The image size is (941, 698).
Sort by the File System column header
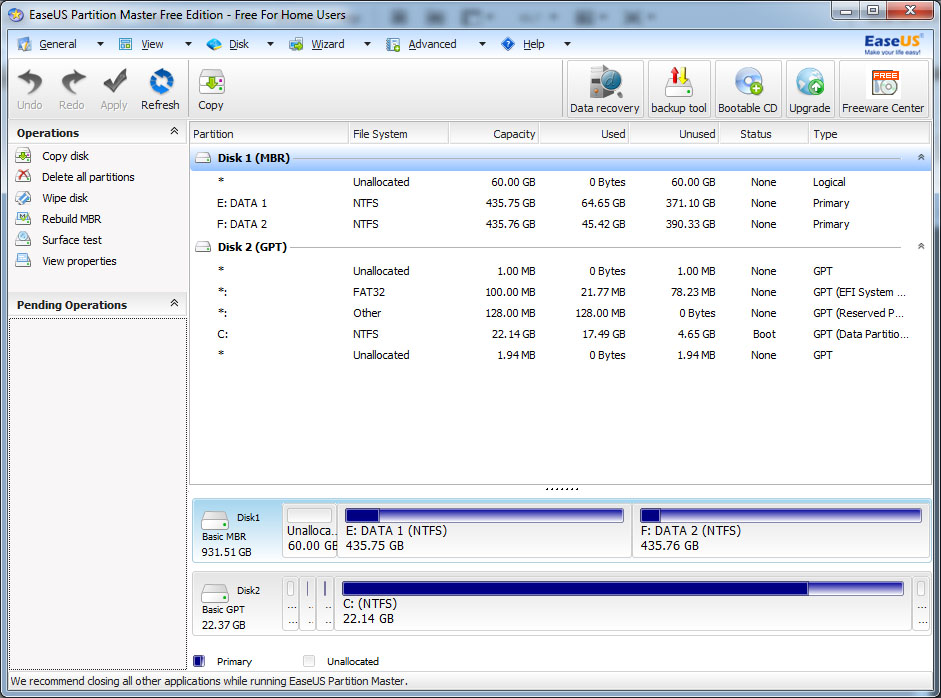pyautogui.click(x=398, y=134)
